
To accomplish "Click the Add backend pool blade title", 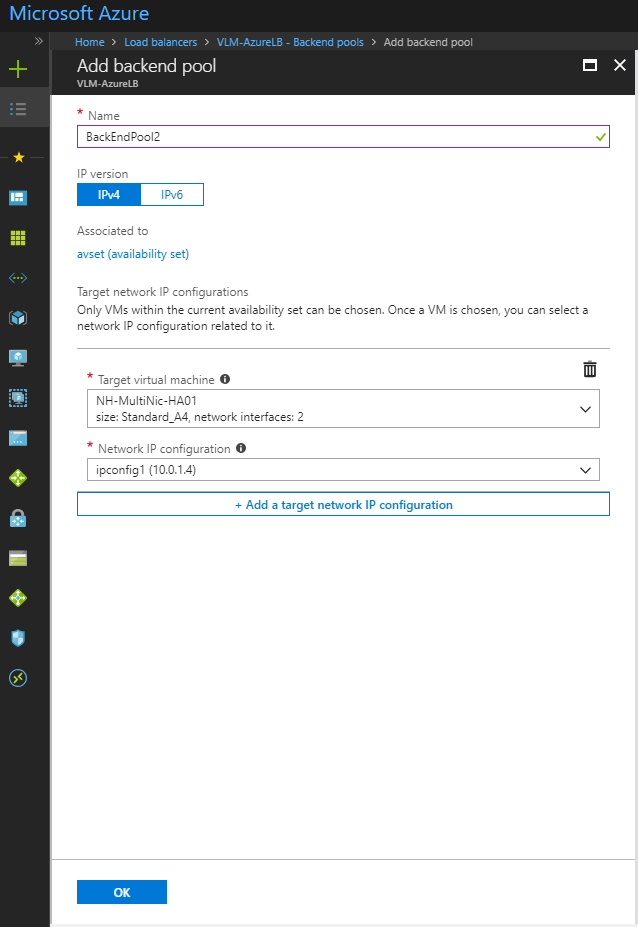I will [147, 66].
